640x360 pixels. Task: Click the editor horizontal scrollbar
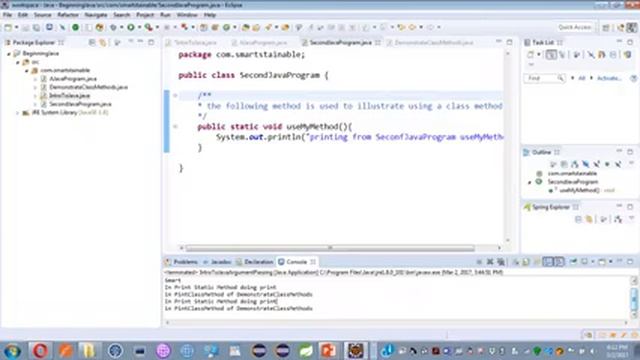tap(330, 248)
